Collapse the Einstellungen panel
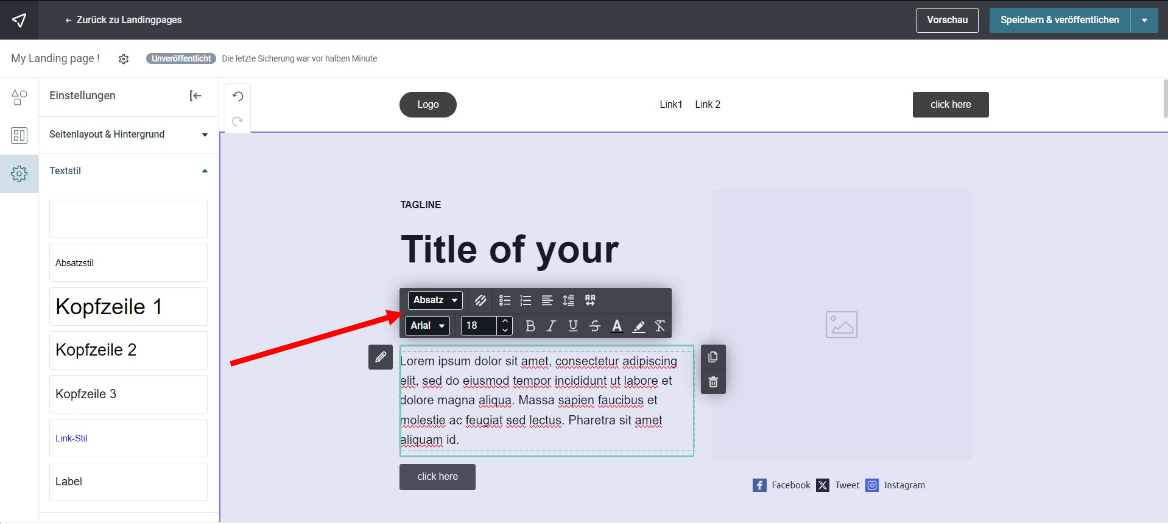The image size is (1169, 524). click(x=195, y=95)
